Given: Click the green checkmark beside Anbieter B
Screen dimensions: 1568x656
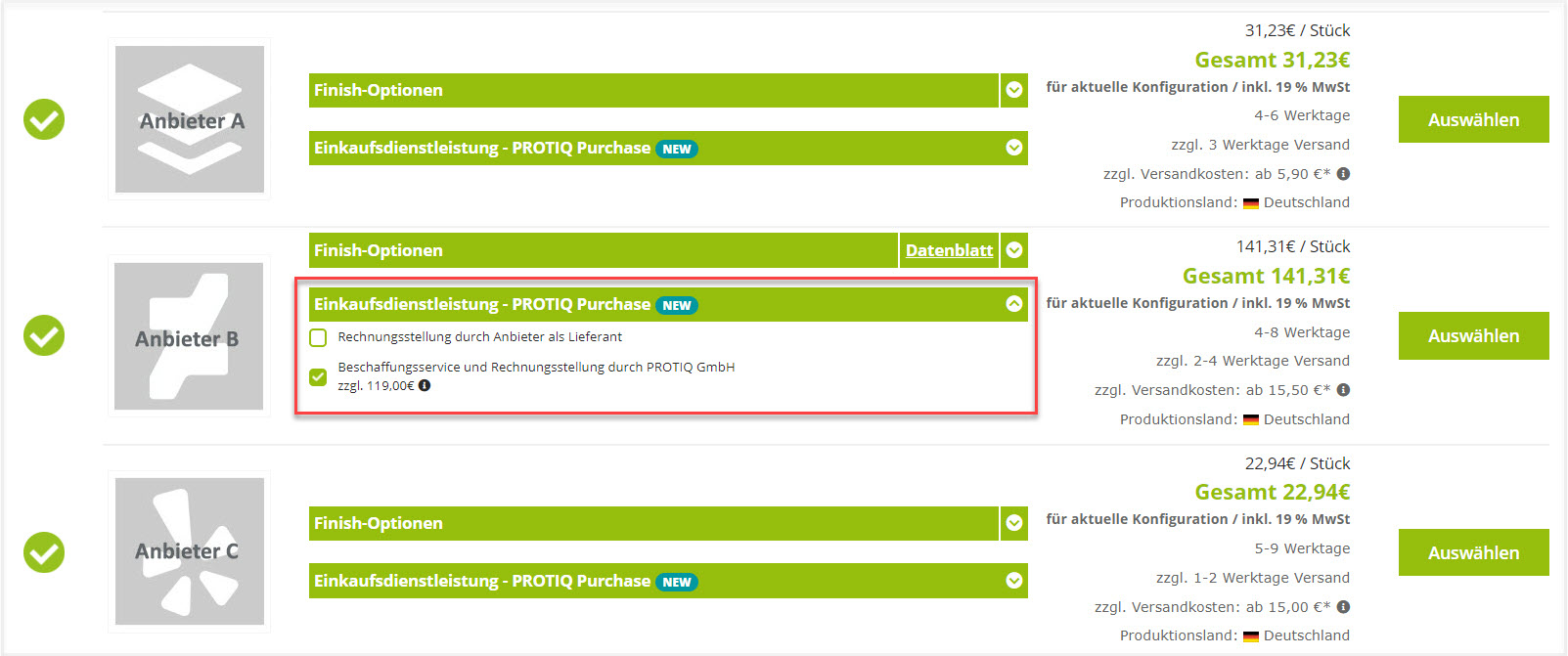Looking at the screenshot, I should 44,335.
